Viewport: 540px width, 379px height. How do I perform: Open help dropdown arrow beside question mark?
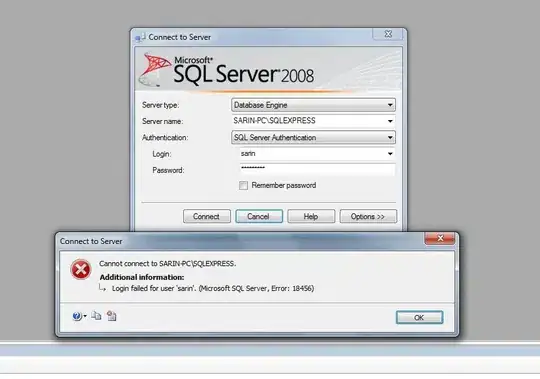[x=85, y=316]
